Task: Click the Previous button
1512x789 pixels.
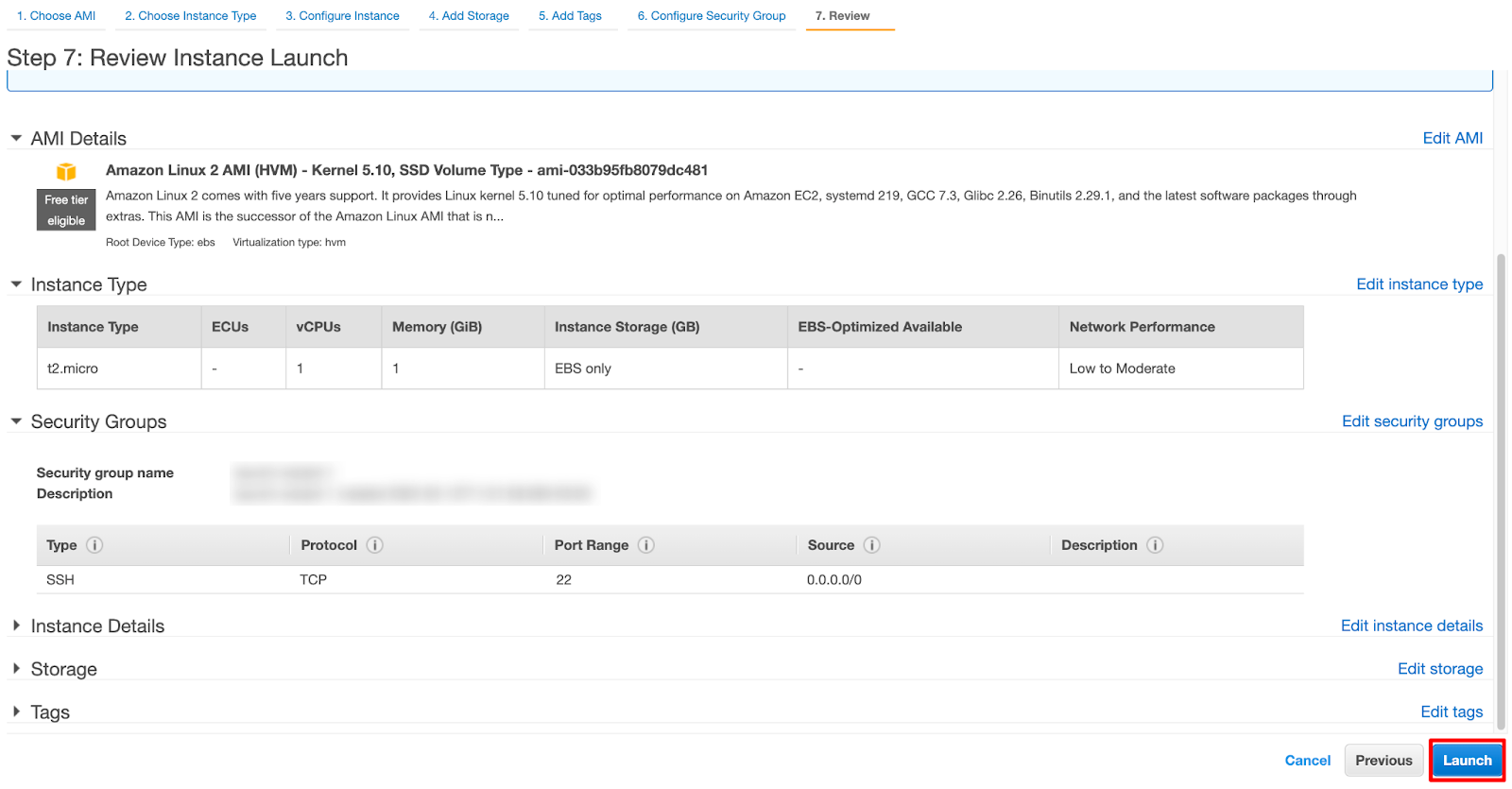Action: pyautogui.click(x=1383, y=761)
